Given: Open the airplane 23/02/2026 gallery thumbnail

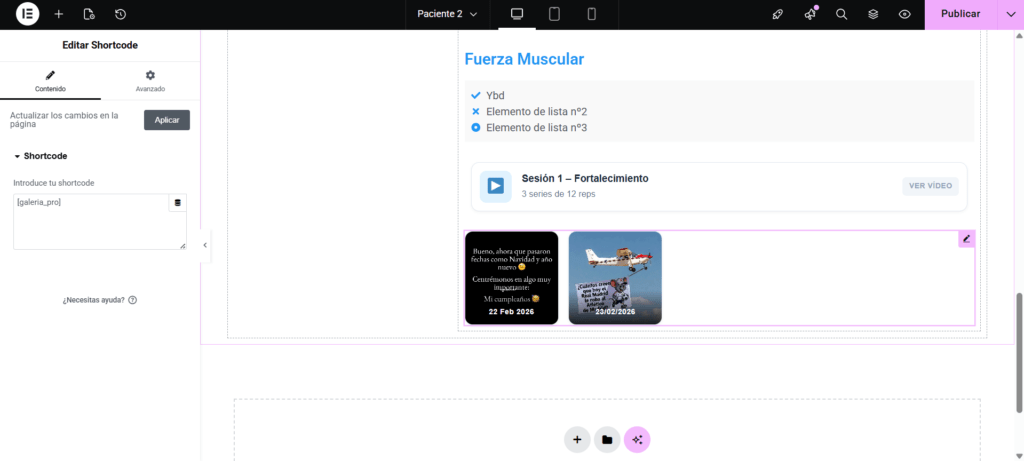Looking at the screenshot, I should [x=615, y=278].
